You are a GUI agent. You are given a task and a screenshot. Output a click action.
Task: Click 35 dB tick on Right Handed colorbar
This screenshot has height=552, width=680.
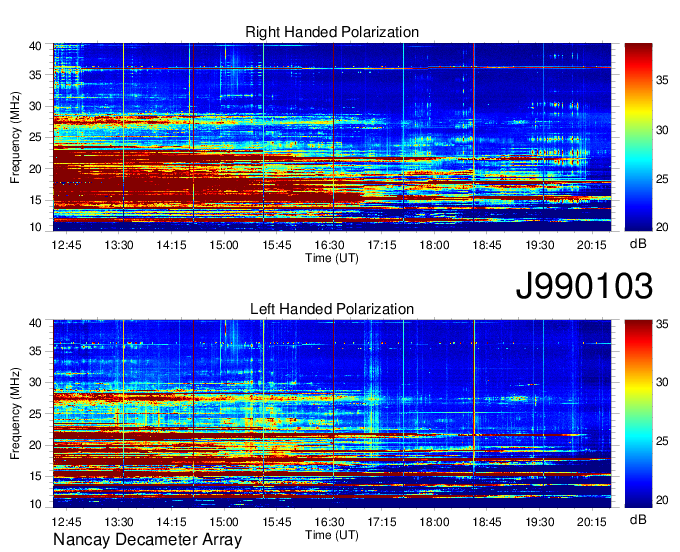662,80
